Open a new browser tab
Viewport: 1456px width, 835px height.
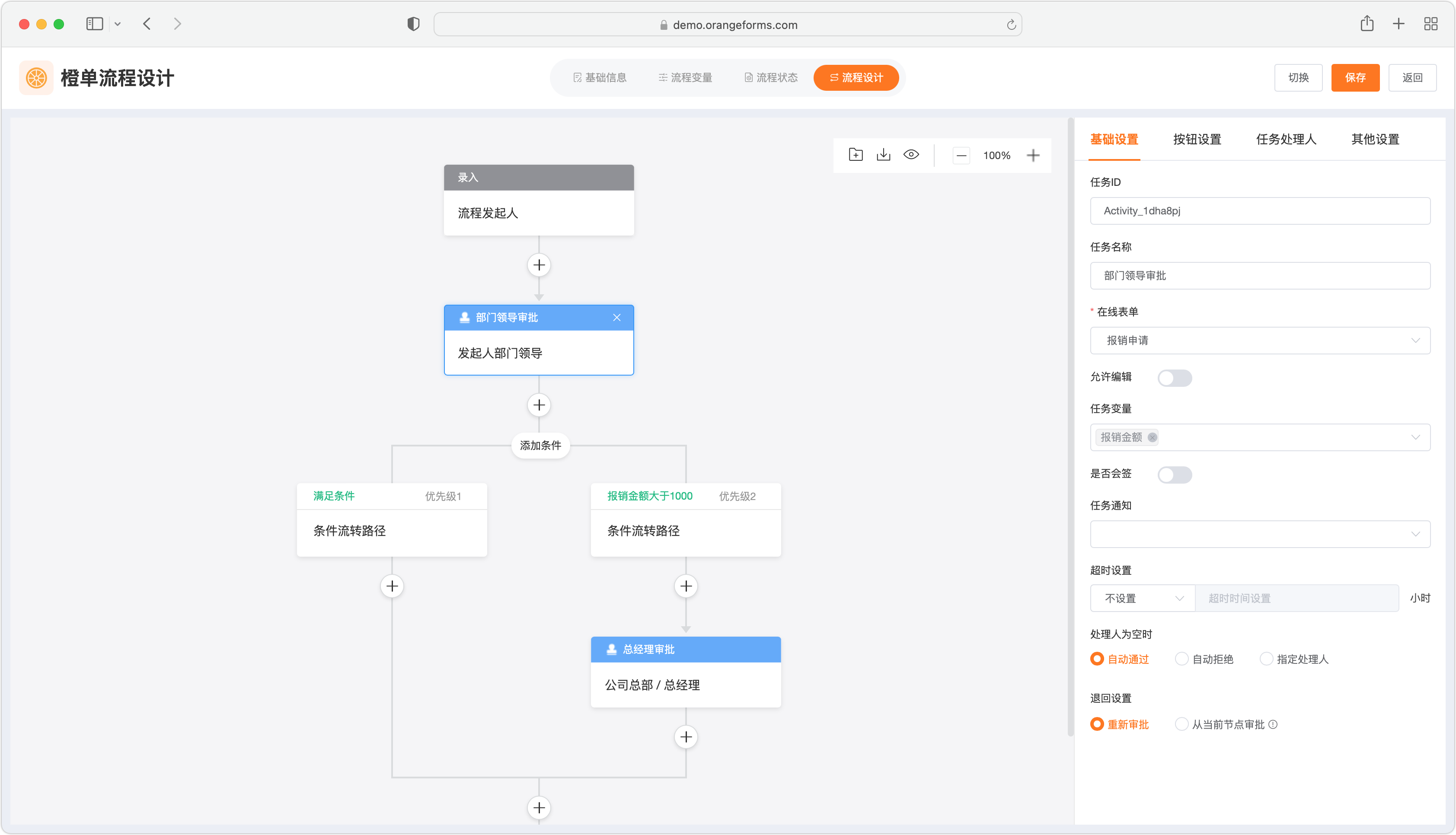1398,24
